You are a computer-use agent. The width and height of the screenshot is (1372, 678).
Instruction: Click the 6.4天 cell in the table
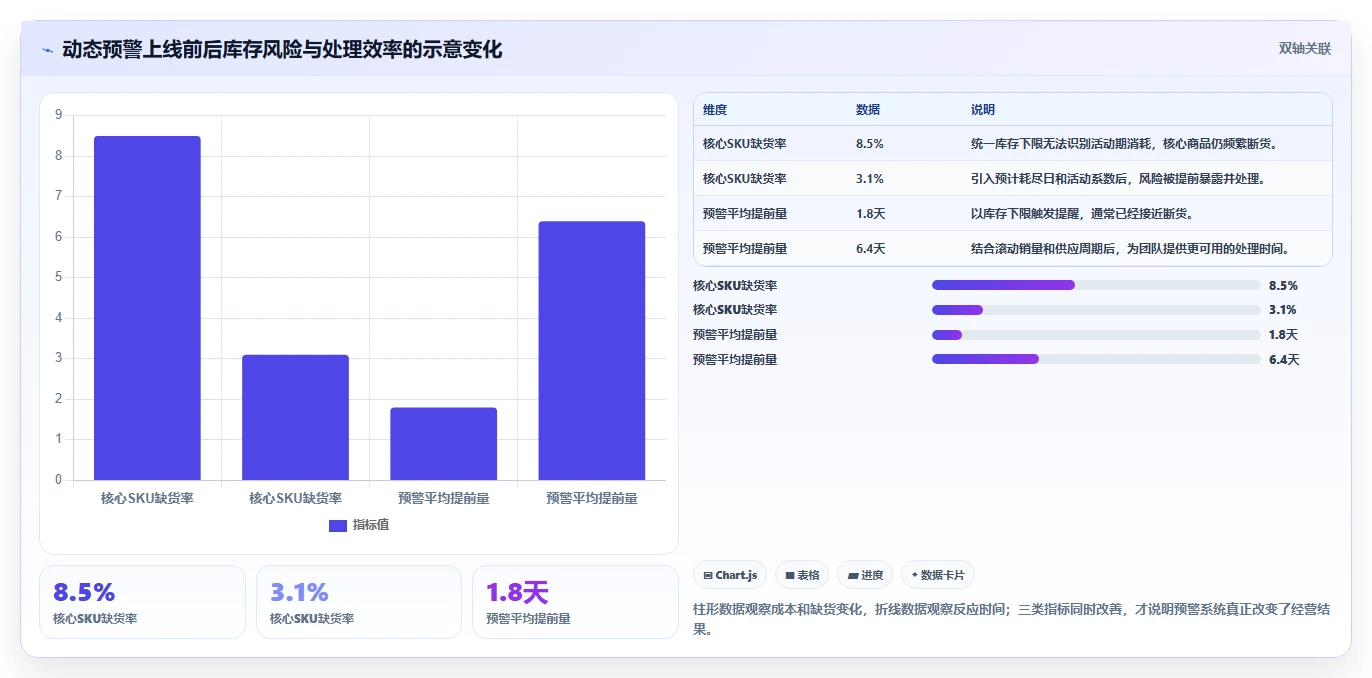coord(871,249)
